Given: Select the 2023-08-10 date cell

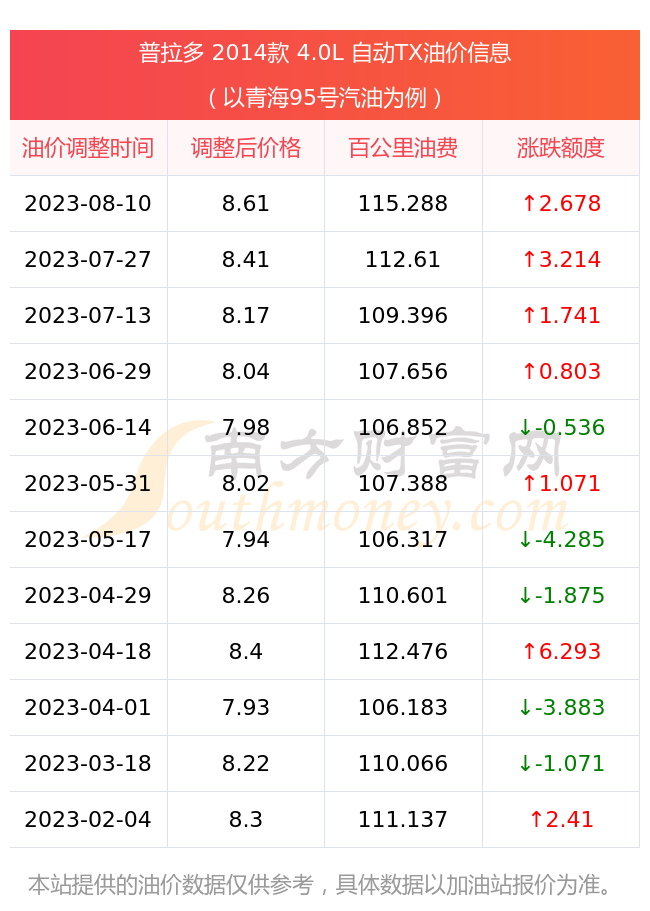Looking at the screenshot, I should [x=88, y=204].
